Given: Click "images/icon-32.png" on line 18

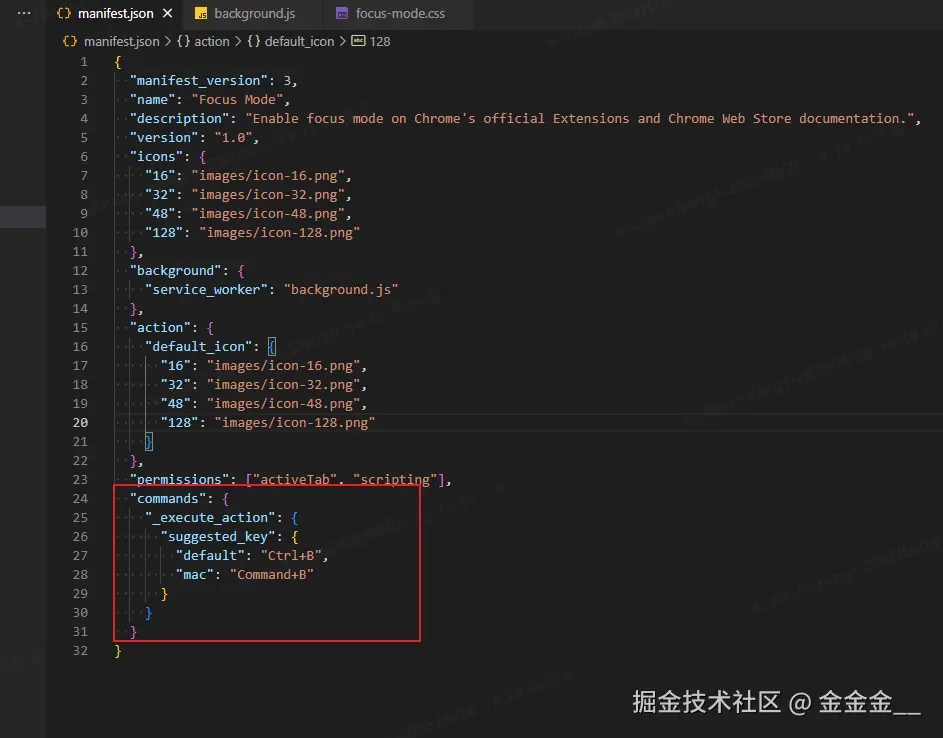Looking at the screenshot, I should click(283, 384).
